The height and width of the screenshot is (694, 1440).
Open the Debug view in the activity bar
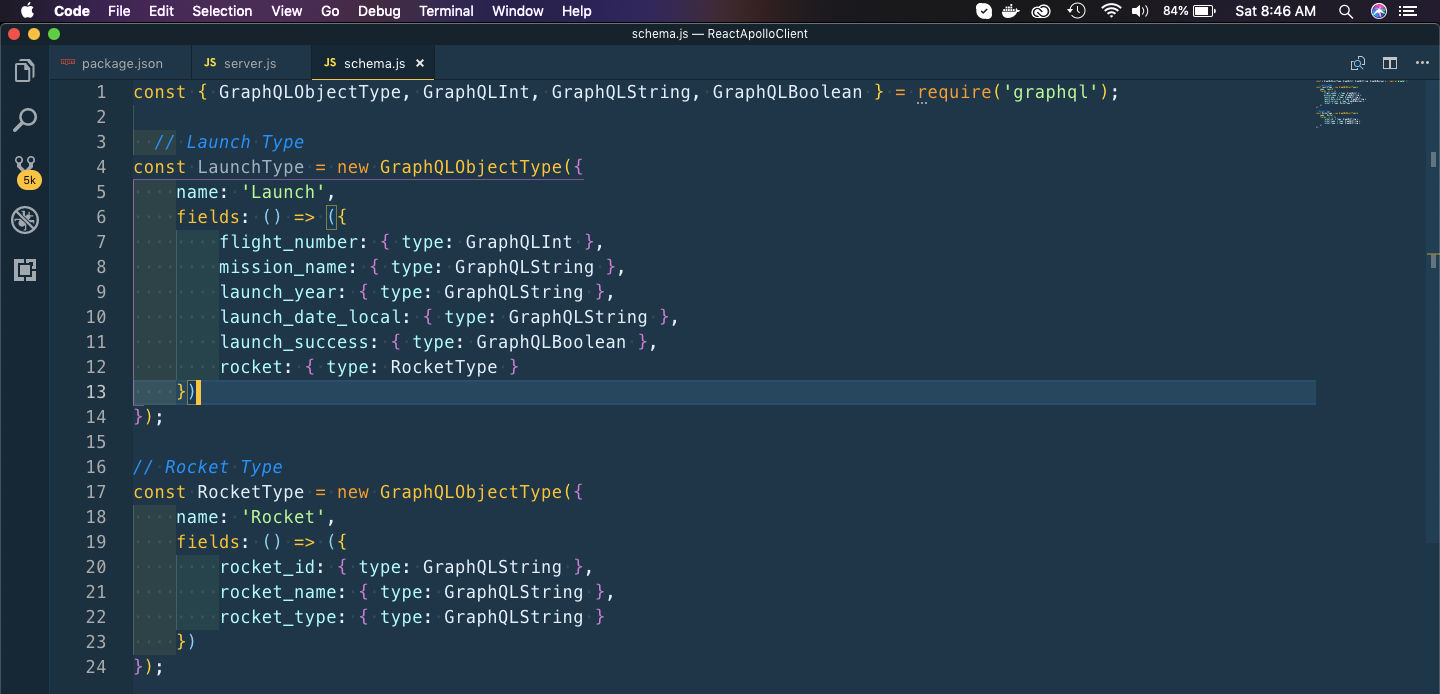click(25, 220)
